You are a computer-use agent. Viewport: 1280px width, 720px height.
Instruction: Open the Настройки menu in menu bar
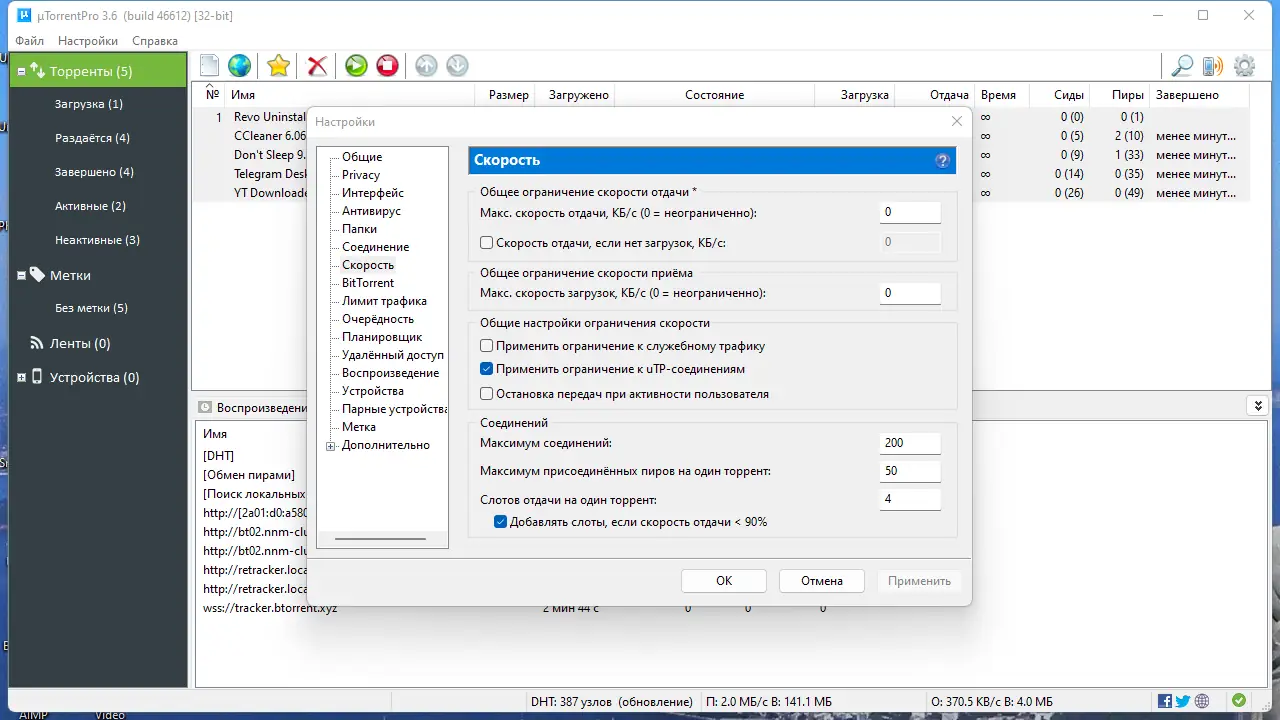[x=88, y=41]
